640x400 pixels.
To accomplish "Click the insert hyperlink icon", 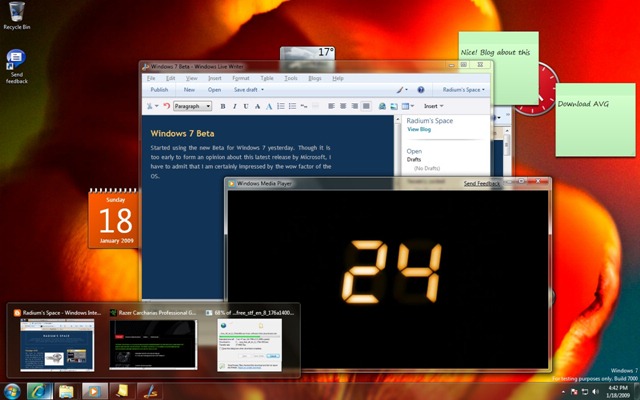I will [382, 106].
